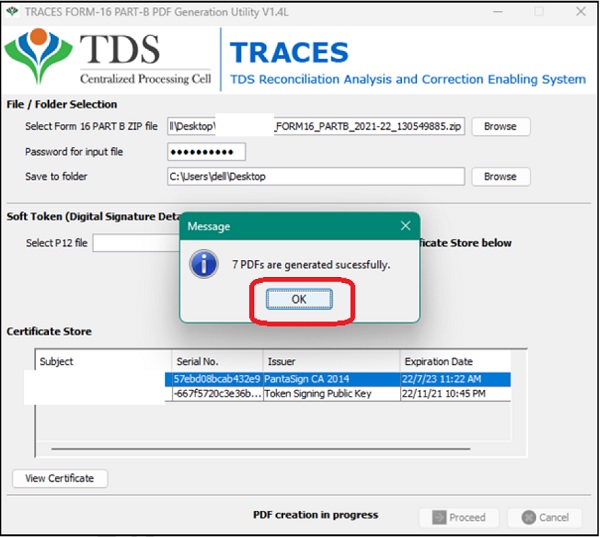The height and width of the screenshot is (537, 600).
Task: Click the blue information icon in dialog
Action: click(204, 264)
